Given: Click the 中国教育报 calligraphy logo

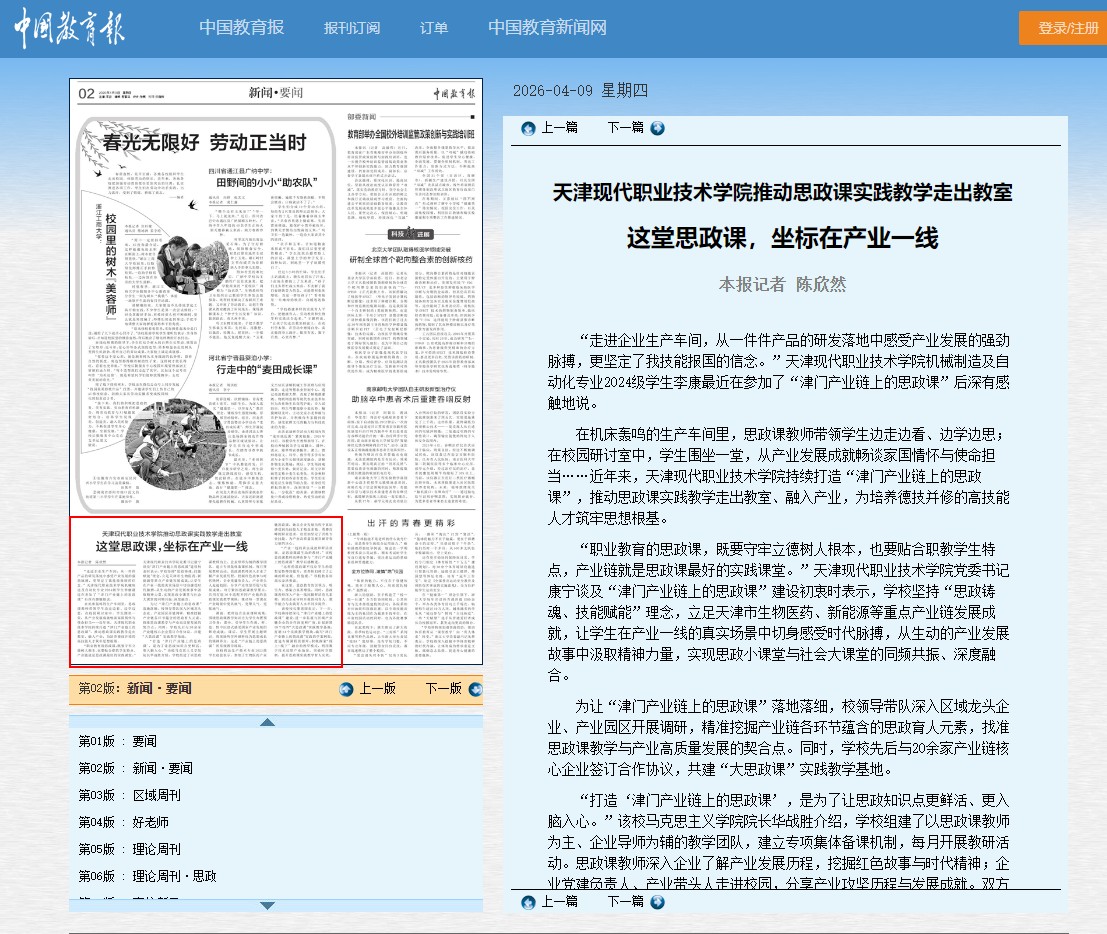Looking at the screenshot, I should (69, 28).
